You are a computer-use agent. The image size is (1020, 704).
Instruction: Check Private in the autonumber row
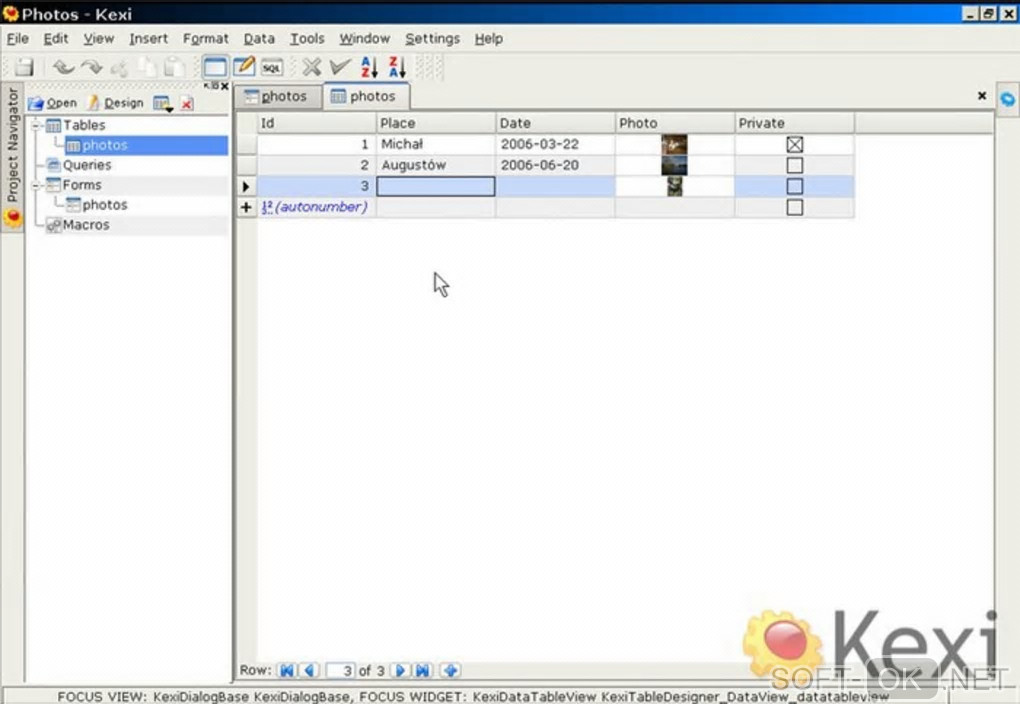(x=794, y=208)
